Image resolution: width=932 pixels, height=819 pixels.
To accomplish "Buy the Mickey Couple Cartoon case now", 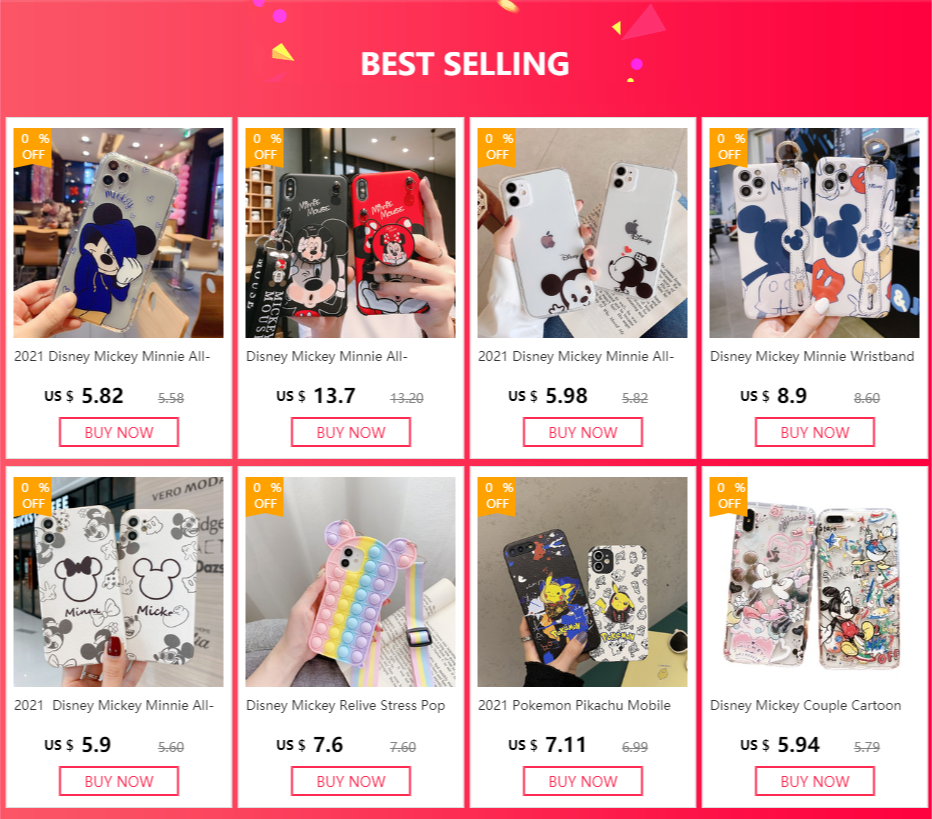I will pos(814,781).
